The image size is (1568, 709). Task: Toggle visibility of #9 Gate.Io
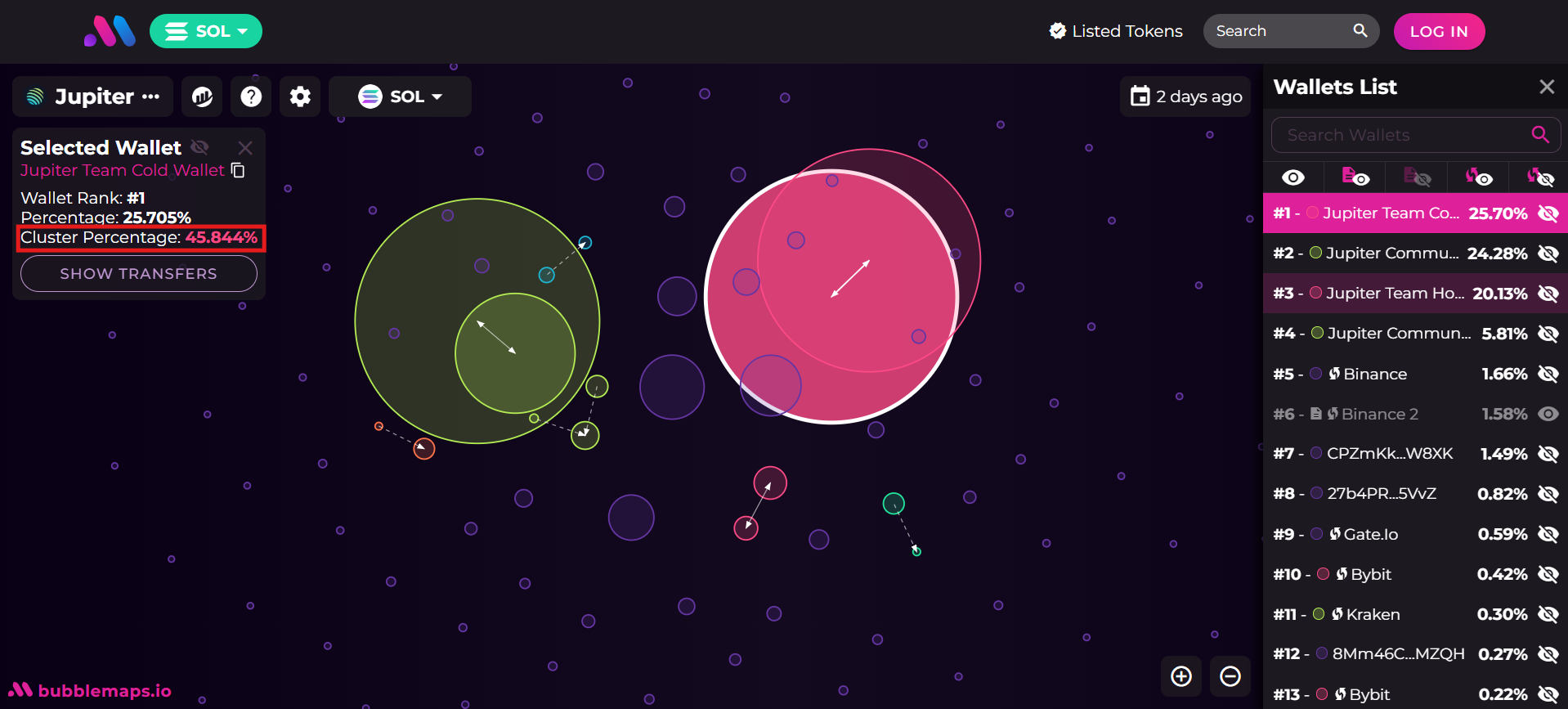pos(1548,534)
